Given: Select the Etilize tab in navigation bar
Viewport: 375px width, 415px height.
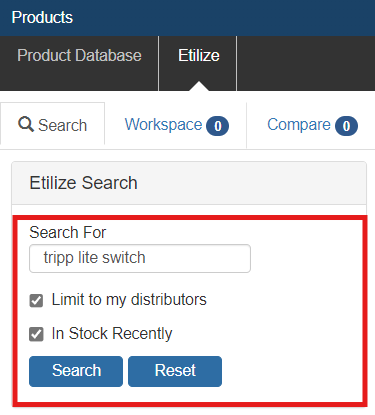Looking at the screenshot, I should [199, 55].
